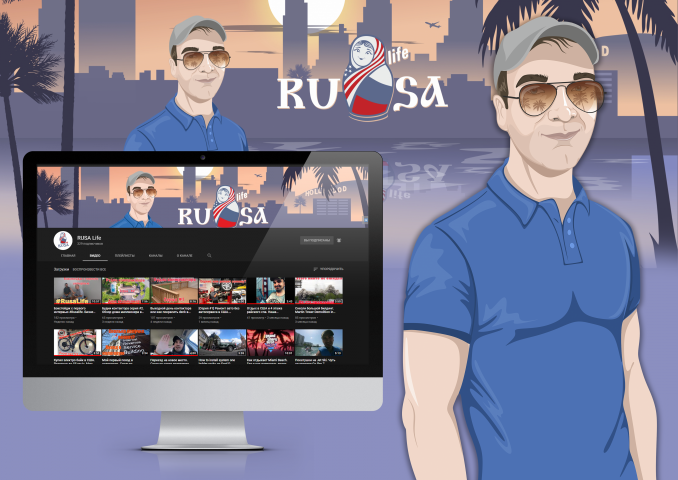Open the man at Miami water thumbnail
678x480 pixels.
(x=319, y=342)
